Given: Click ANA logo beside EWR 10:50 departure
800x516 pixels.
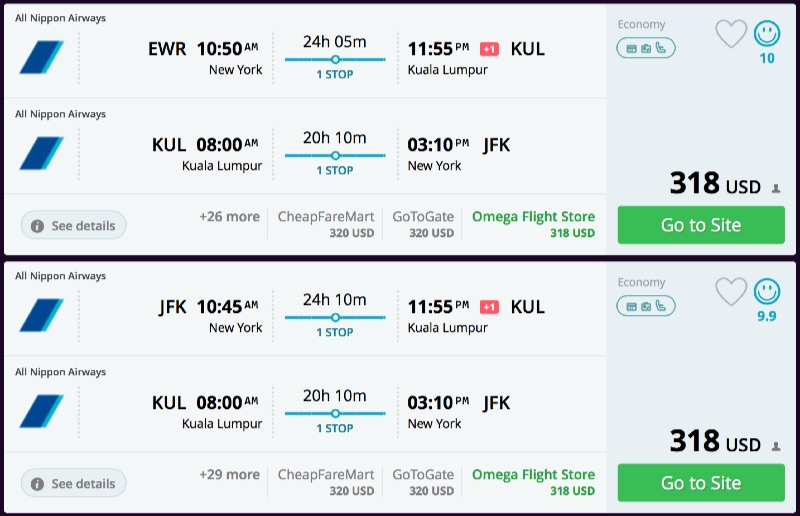Looking at the screenshot, I should (x=41, y=57).
